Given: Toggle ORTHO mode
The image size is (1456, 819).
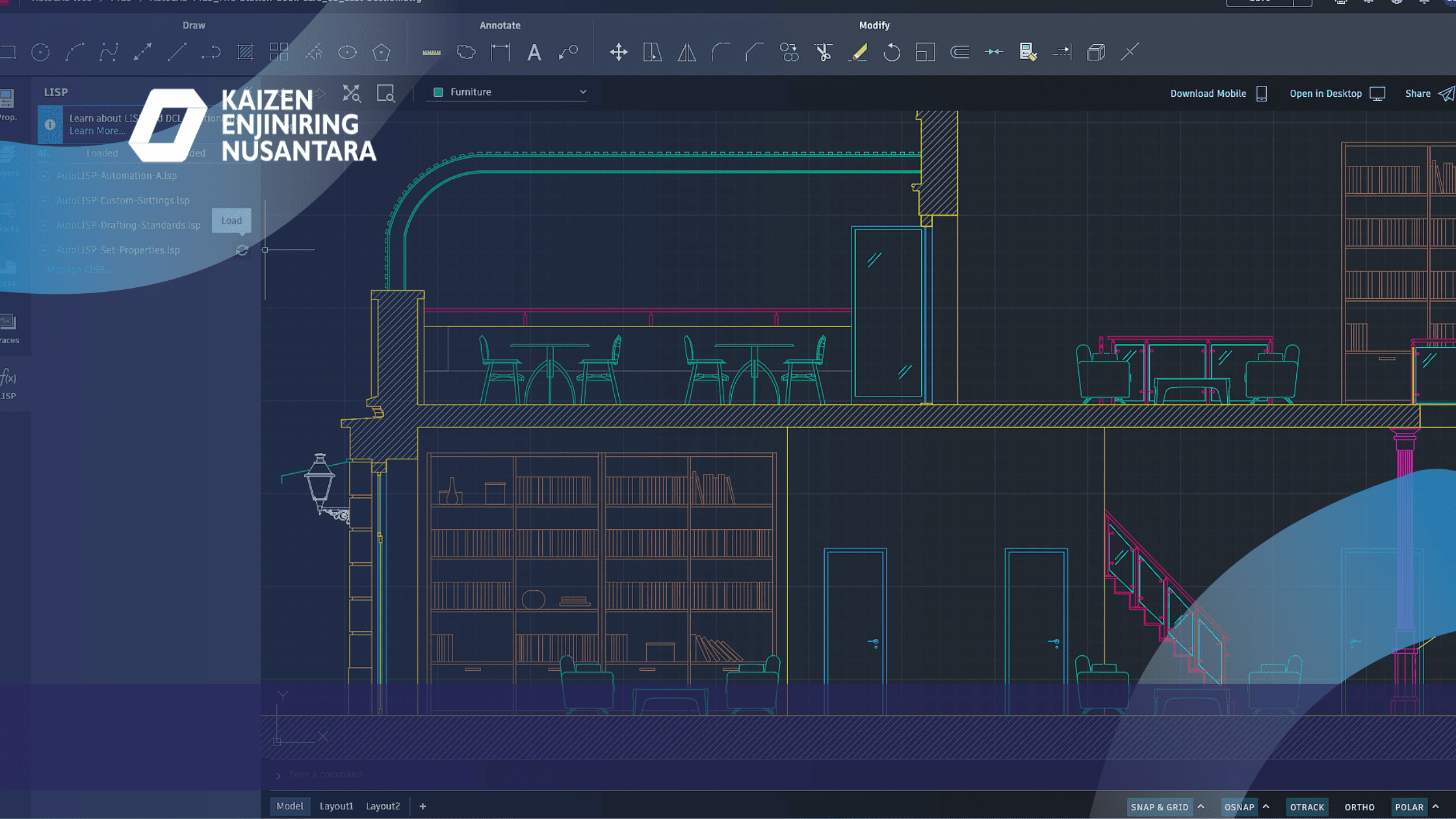Looking at the screenshot, I should (x=1359, y=807).
